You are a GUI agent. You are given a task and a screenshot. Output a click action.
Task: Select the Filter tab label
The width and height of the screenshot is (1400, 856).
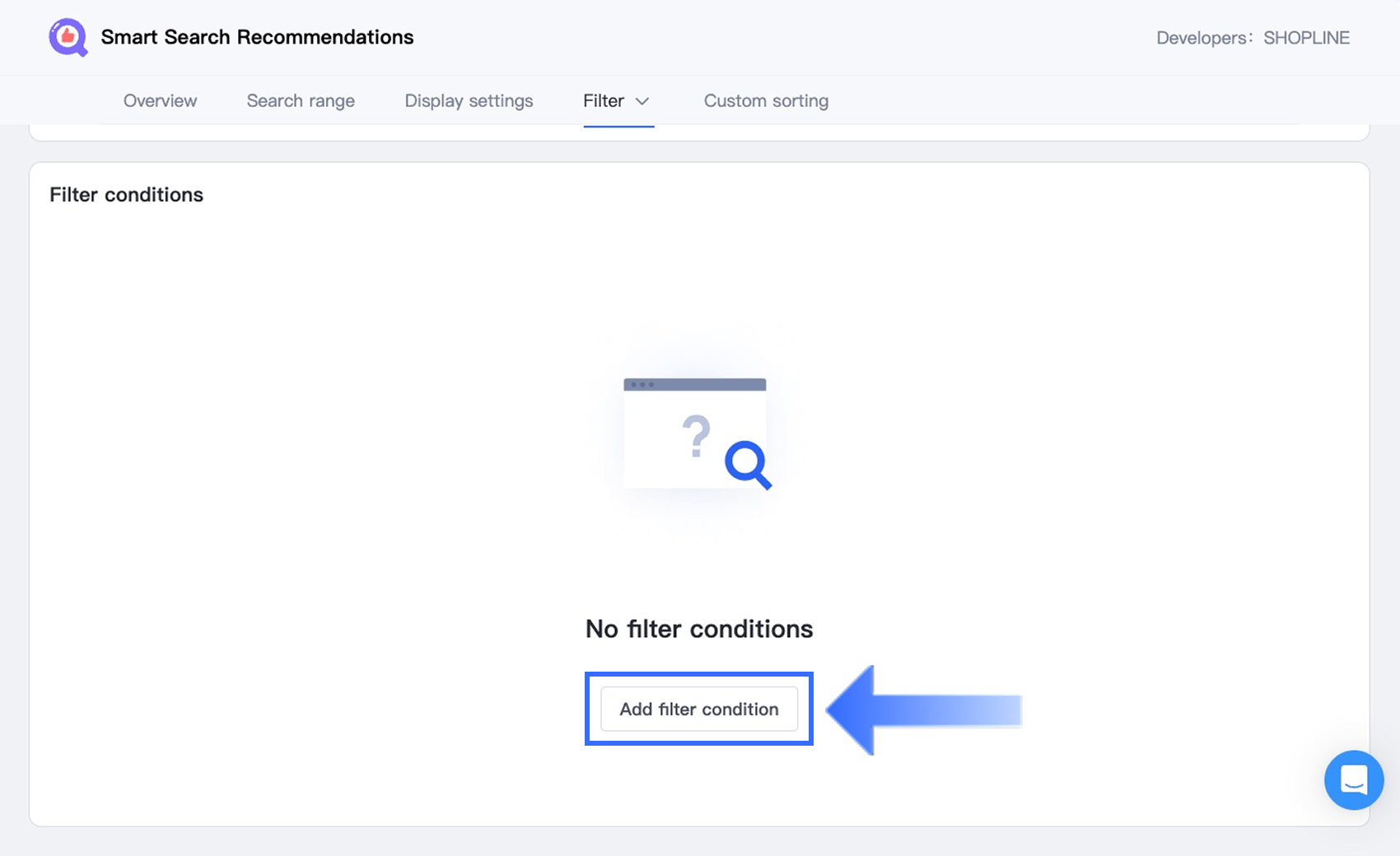click(604, 101)
